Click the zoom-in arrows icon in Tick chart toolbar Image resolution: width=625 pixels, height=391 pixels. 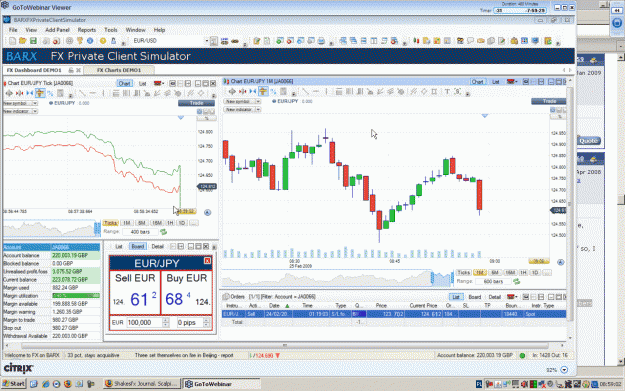(20, 93)
